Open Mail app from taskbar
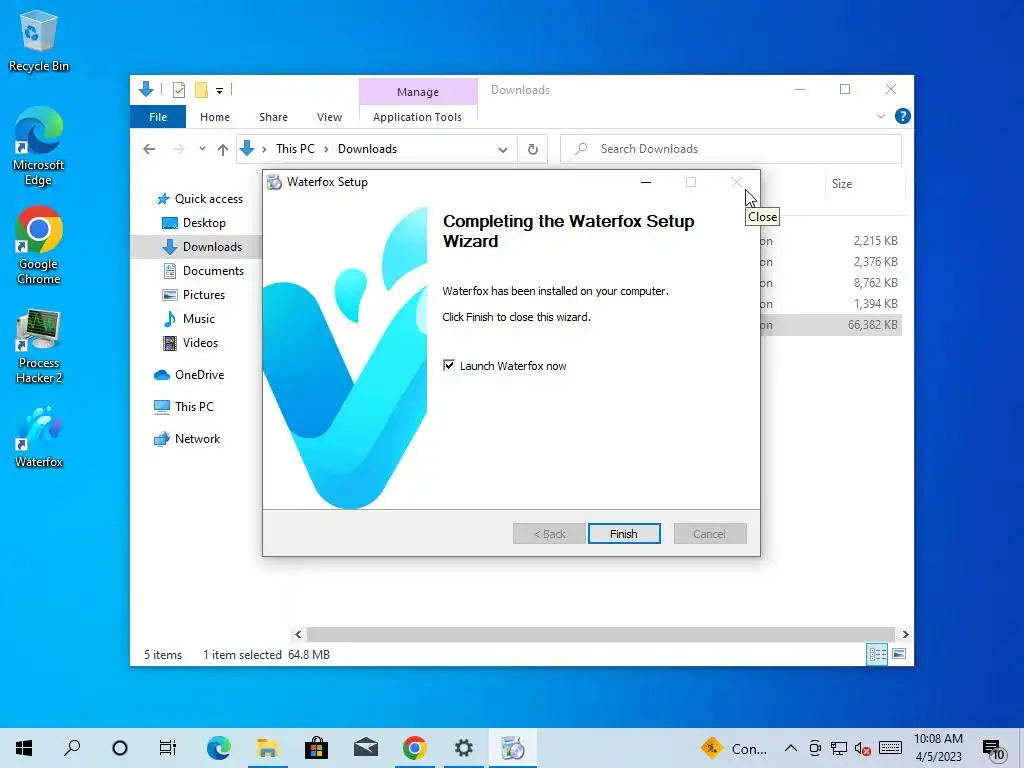The height and width of the screenshot is (768, 1024). 366,748
